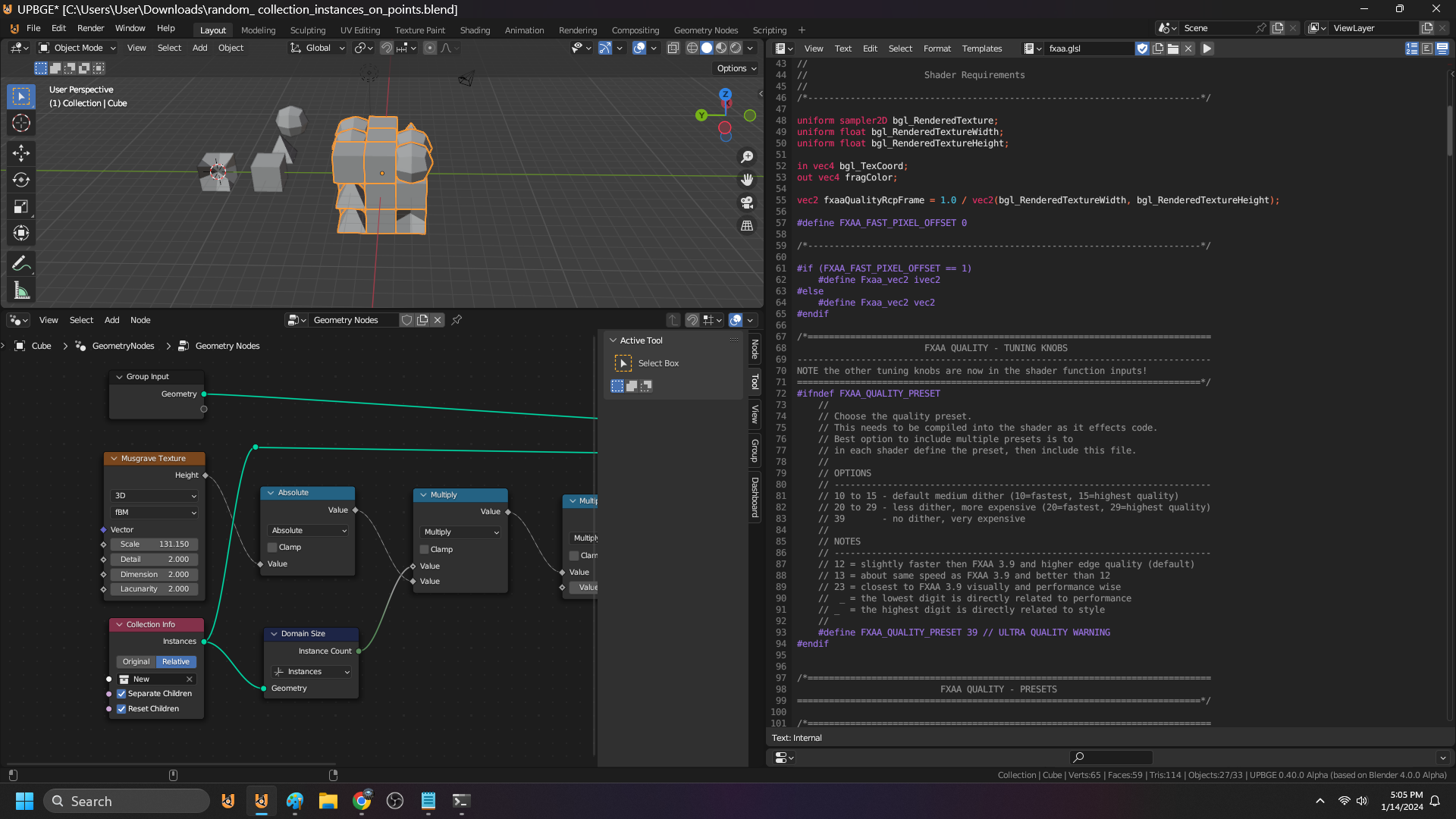Open the Absolute operation dropdown
This screenshot has height=819, width=1456.
click(308, 531)
